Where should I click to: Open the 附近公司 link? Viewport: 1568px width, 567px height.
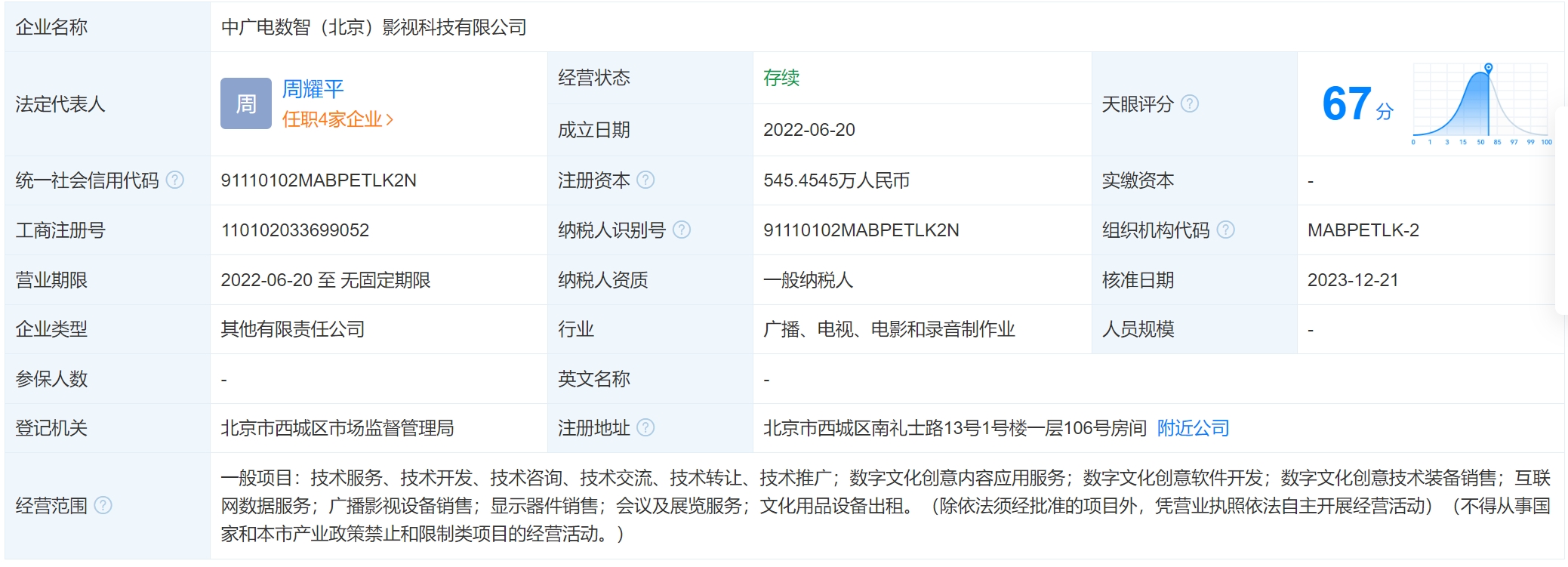[x=1193, y=428]
